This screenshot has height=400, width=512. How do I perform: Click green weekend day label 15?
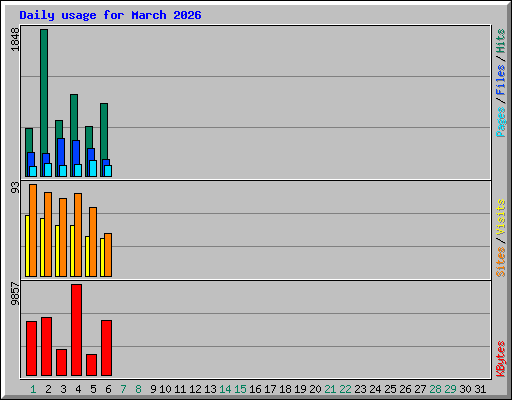click(x=240, y=389)
